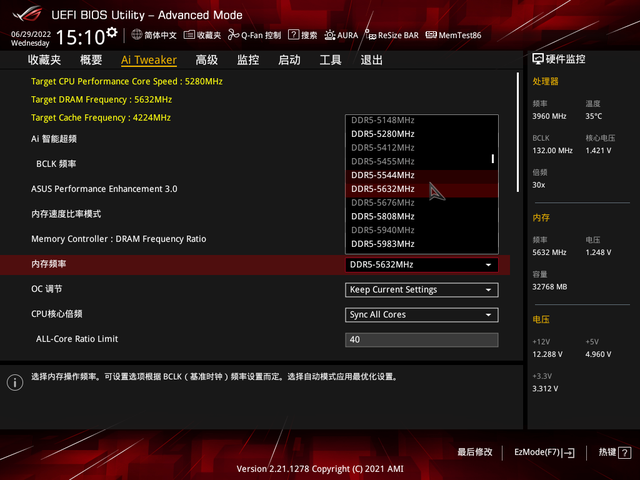Click the globe language icon
Viewport: 640px width, 480px height.
click(137, 35)
